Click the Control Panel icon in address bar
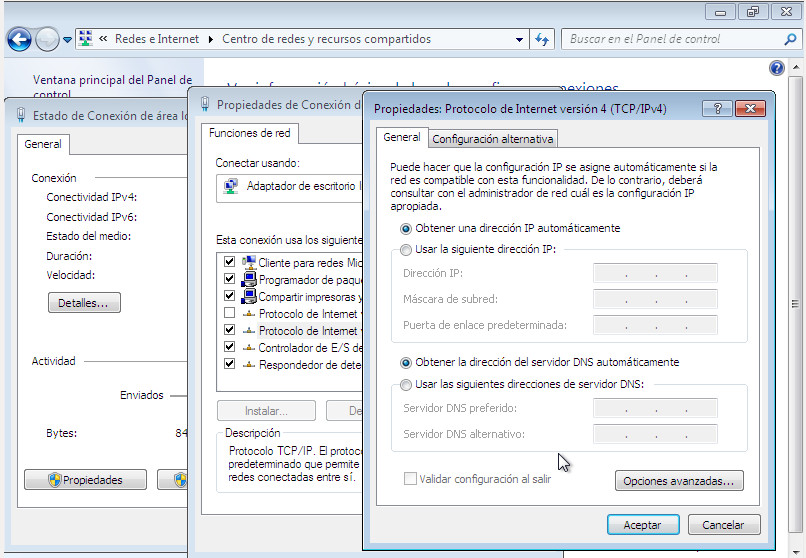The height and width of the screenshot is (558, 806). (87, 40)
